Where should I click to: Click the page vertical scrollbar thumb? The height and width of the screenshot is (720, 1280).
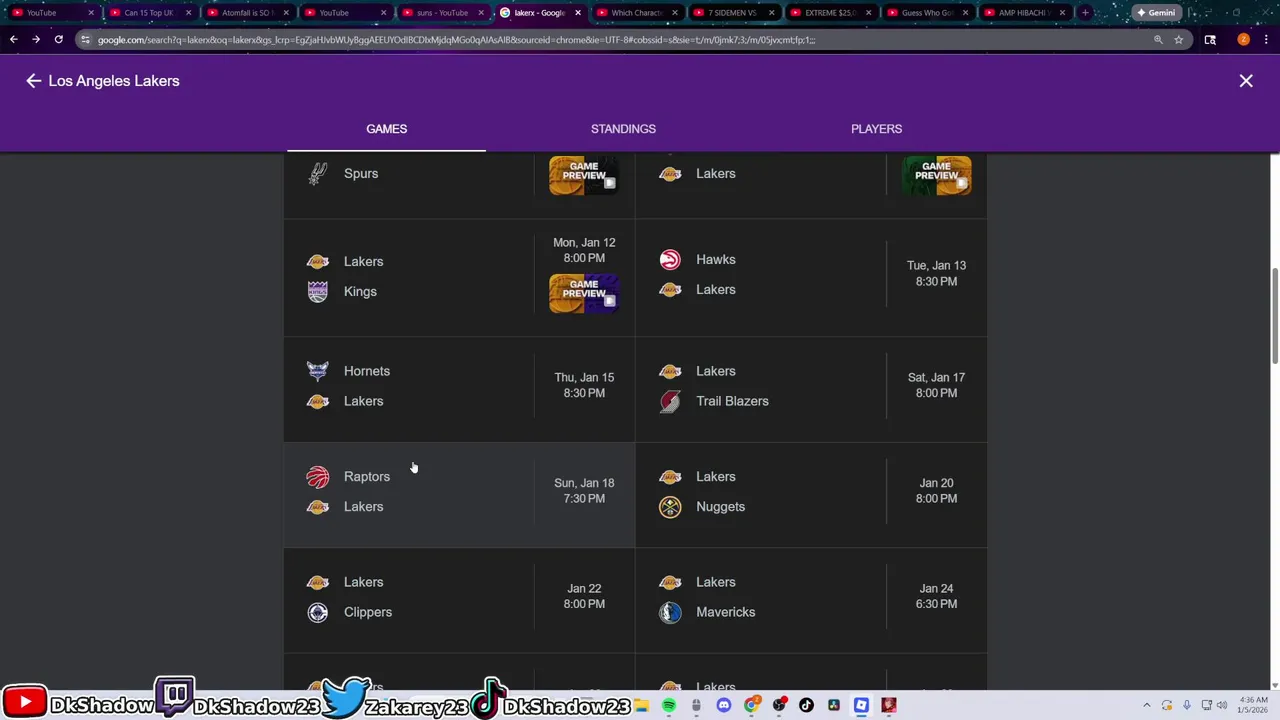pyautogui.click(x=1274, y=316)
